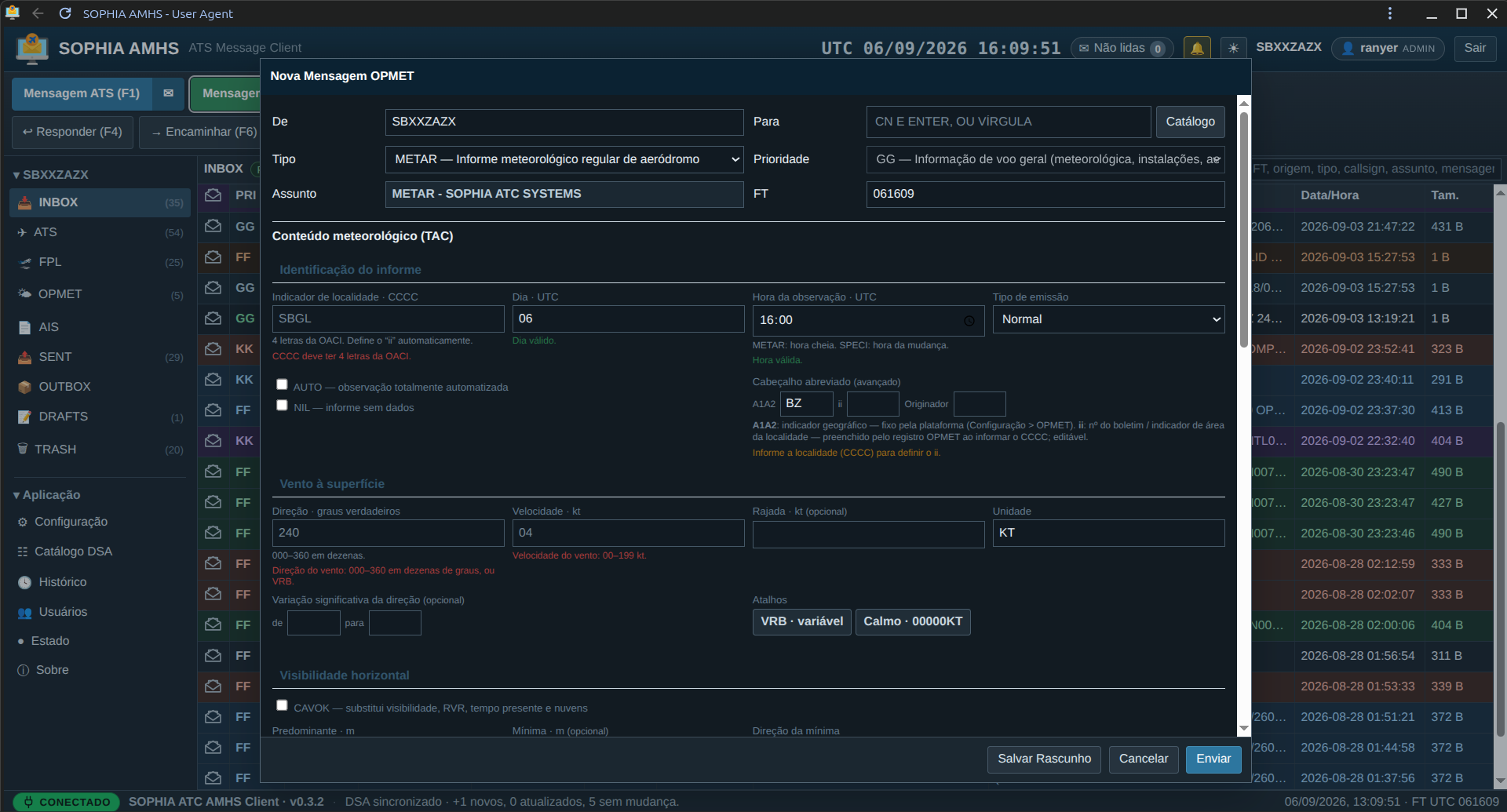Click the ATS airplane icon in sidebar
Image resolution: width=1507 pixels, height=812 pixels.
pos(22,232)
